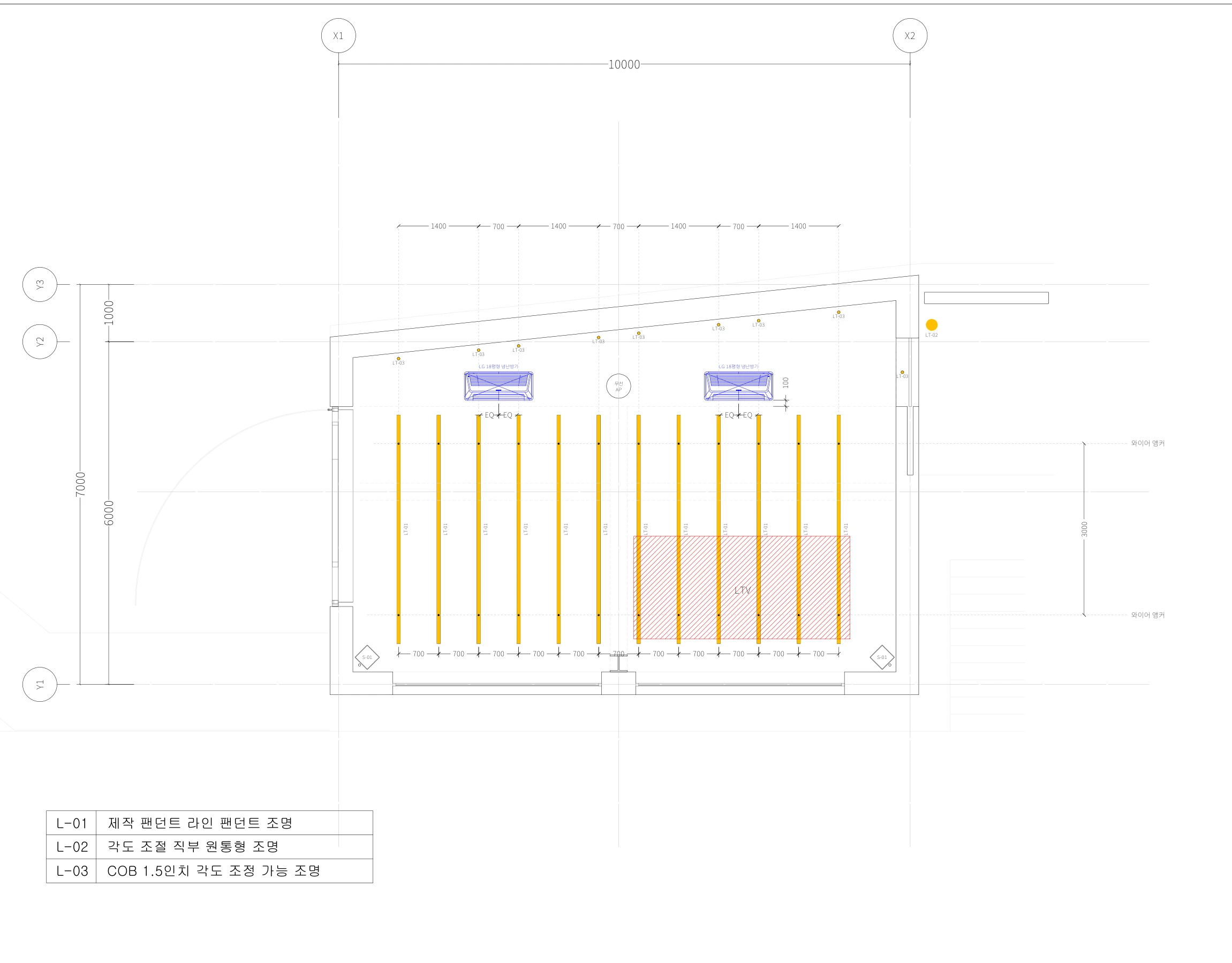Select the X2 grid bubble
The height and width of the screenshot is (963, 1232).
[x=910, y=35]
